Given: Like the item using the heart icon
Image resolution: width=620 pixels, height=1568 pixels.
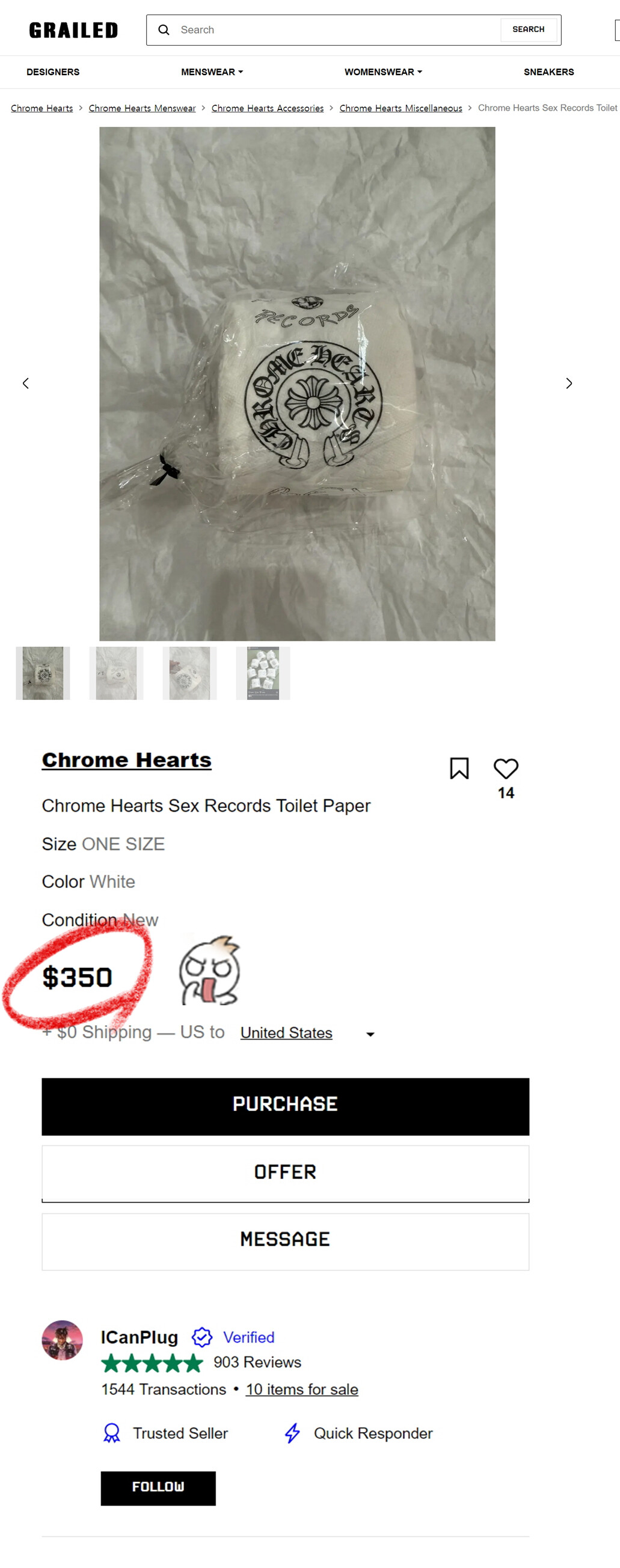Looking at the screenshot, I should 506,768.
